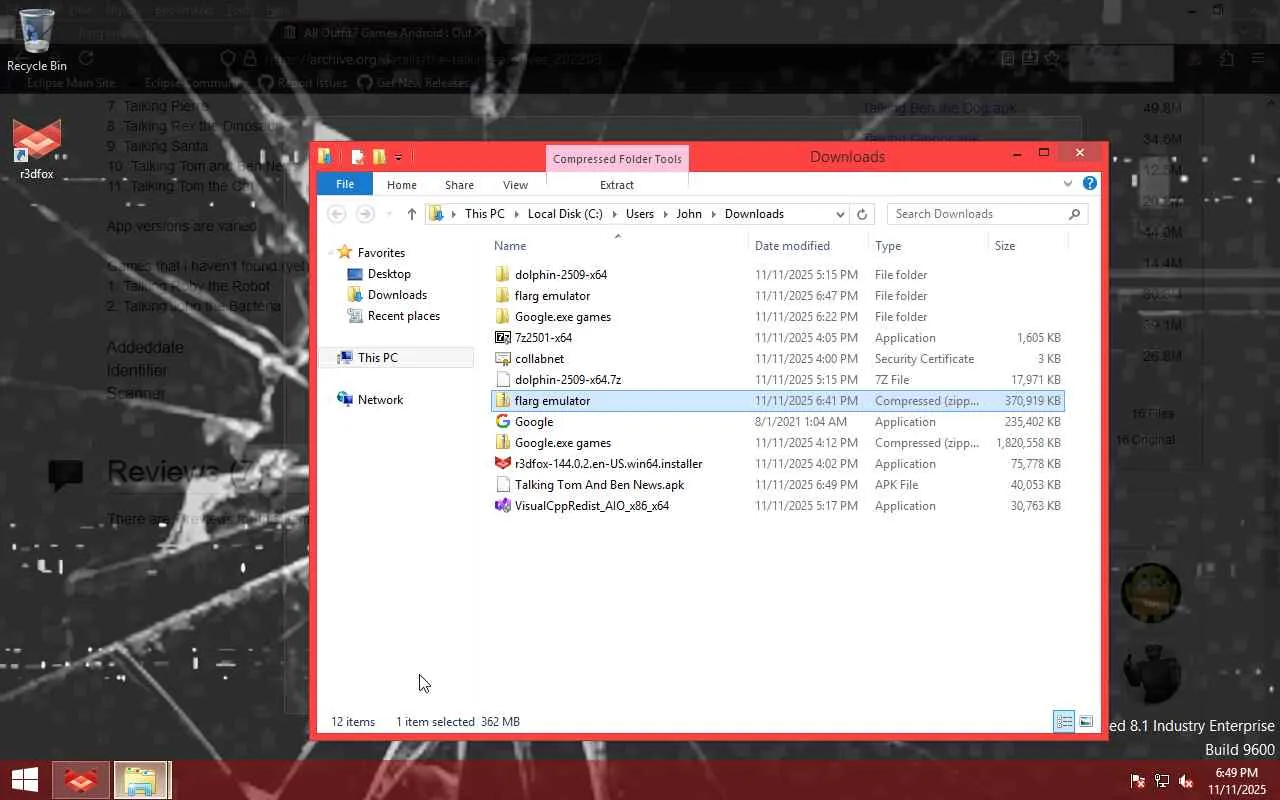Select the VisualCppRedist_AIO_x86_x64 icon
The width and height of the screenshot is (1280, 800).
tap(503, 506)
